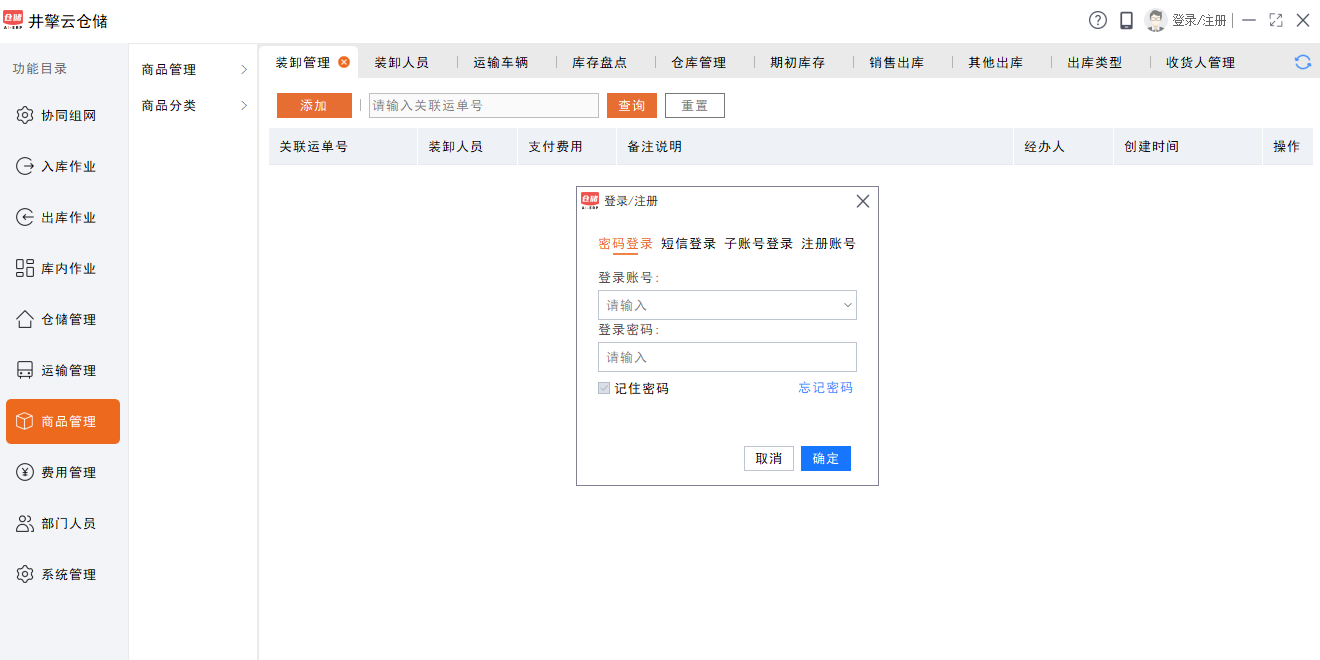Click the help question mark icon

pos(1098,20)
